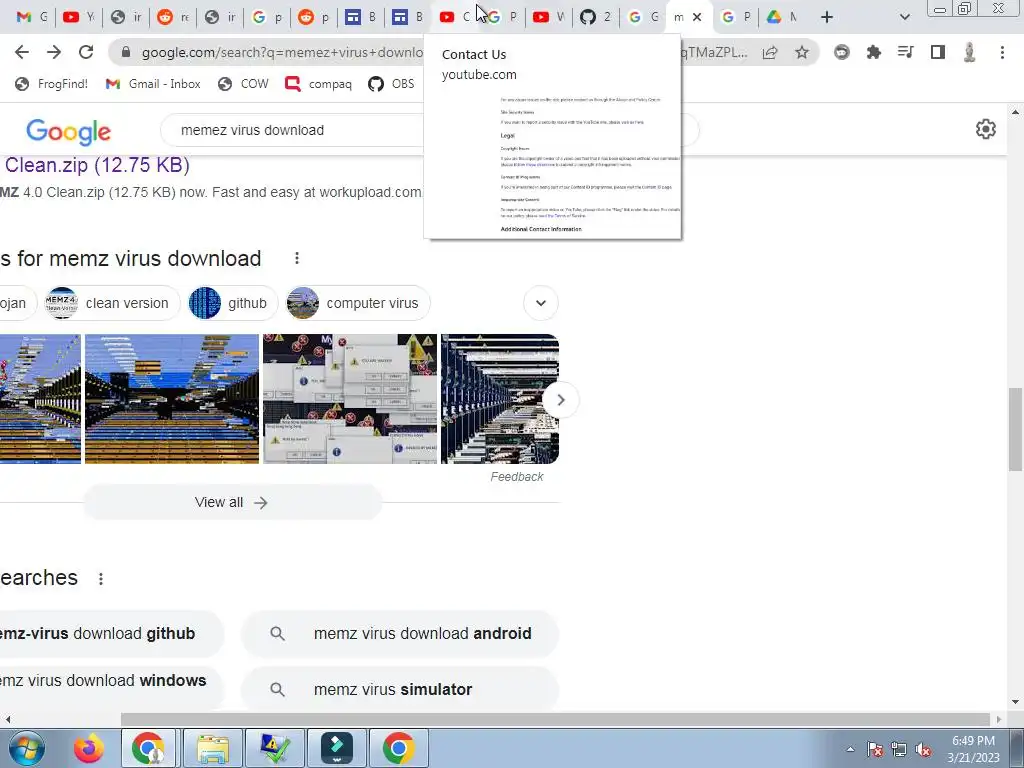Bookmark this page with the star icon
1024x768 pixels.
tap(802, 52)
